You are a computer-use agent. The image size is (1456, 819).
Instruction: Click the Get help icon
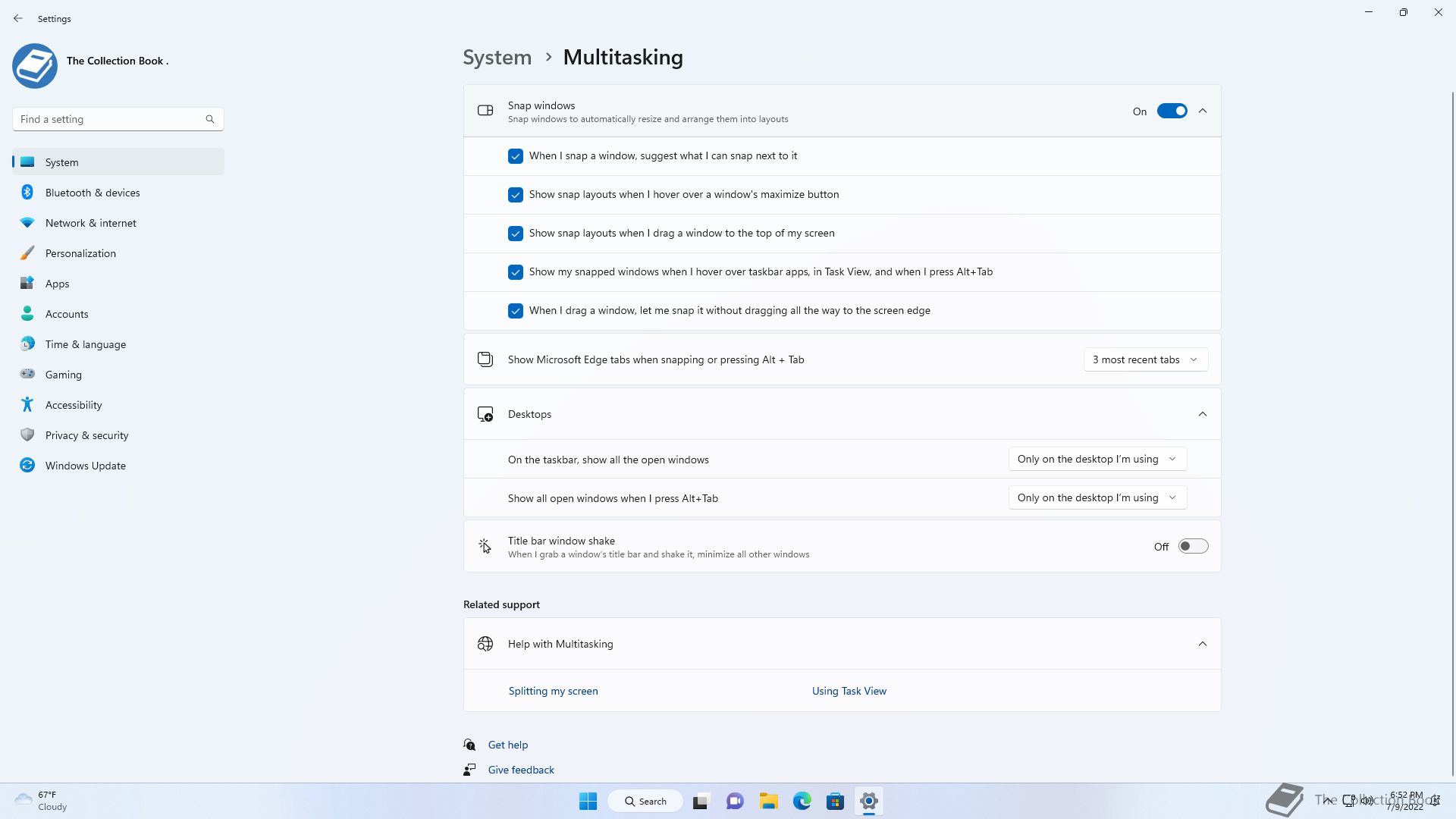point(470,745)
